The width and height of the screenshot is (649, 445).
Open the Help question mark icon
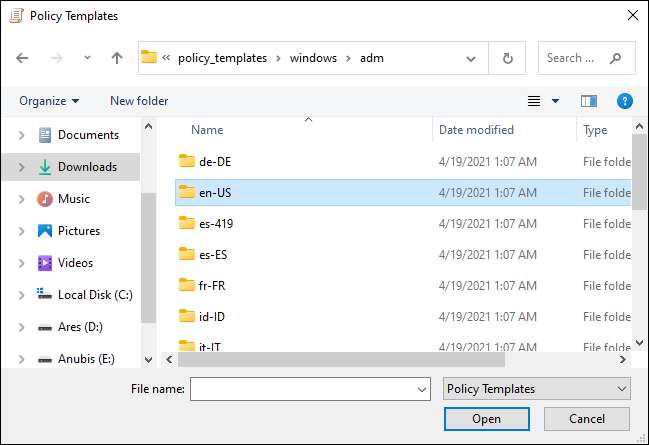click(x=625, y=101)
